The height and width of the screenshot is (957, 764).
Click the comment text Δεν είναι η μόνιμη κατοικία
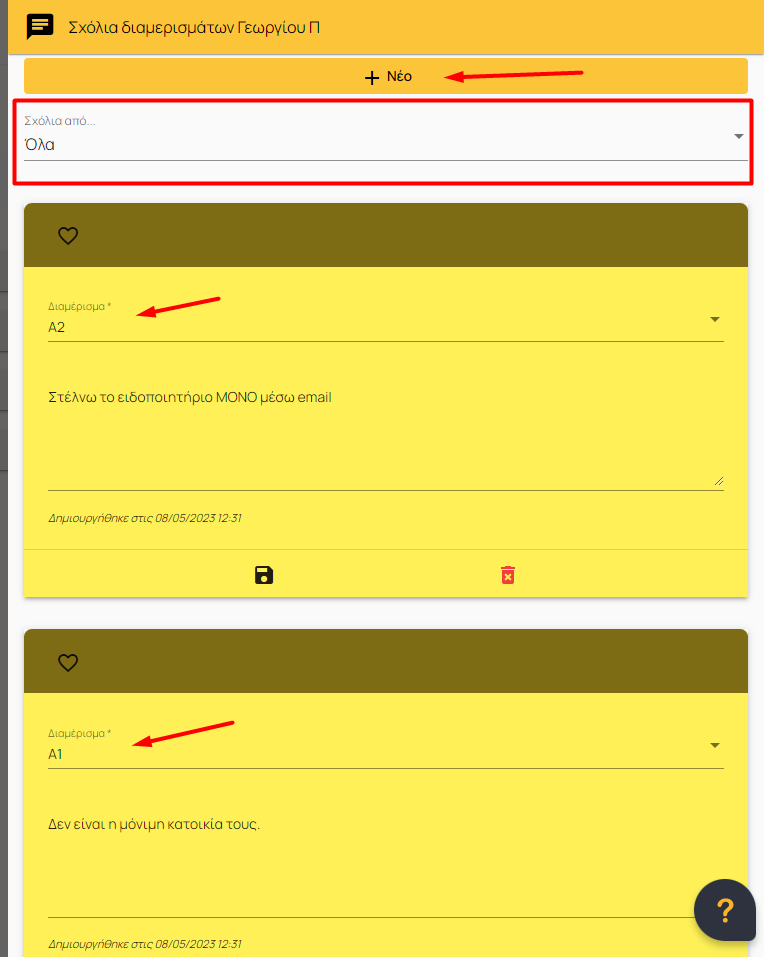coord(154,825)
